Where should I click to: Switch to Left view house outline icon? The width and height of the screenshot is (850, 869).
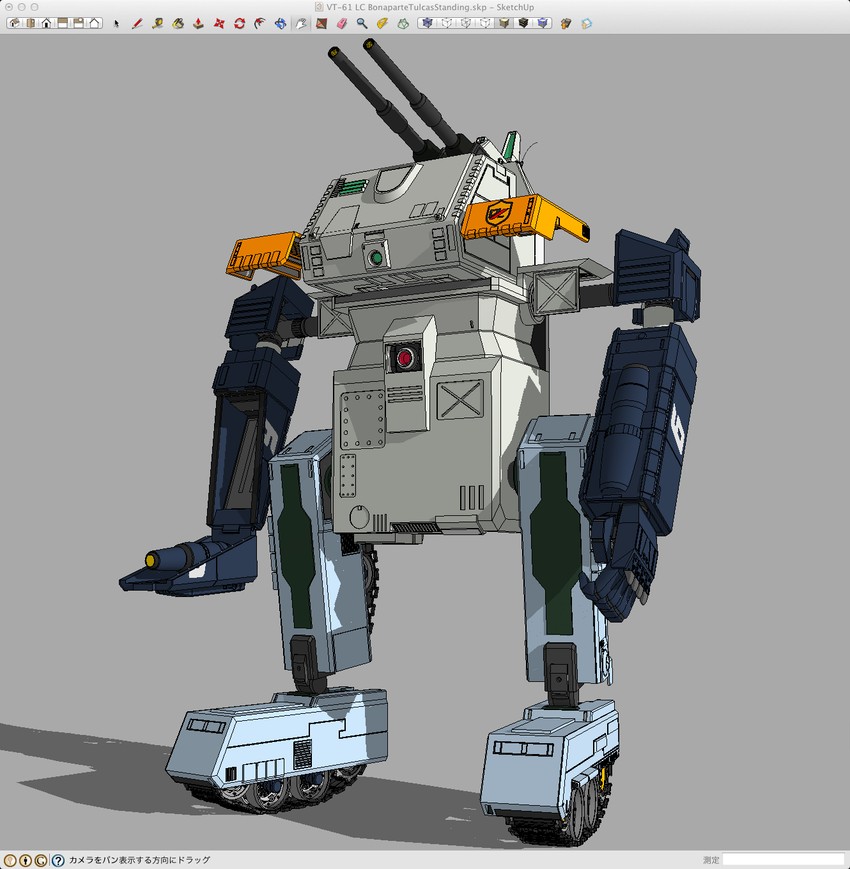coord(95,23)
